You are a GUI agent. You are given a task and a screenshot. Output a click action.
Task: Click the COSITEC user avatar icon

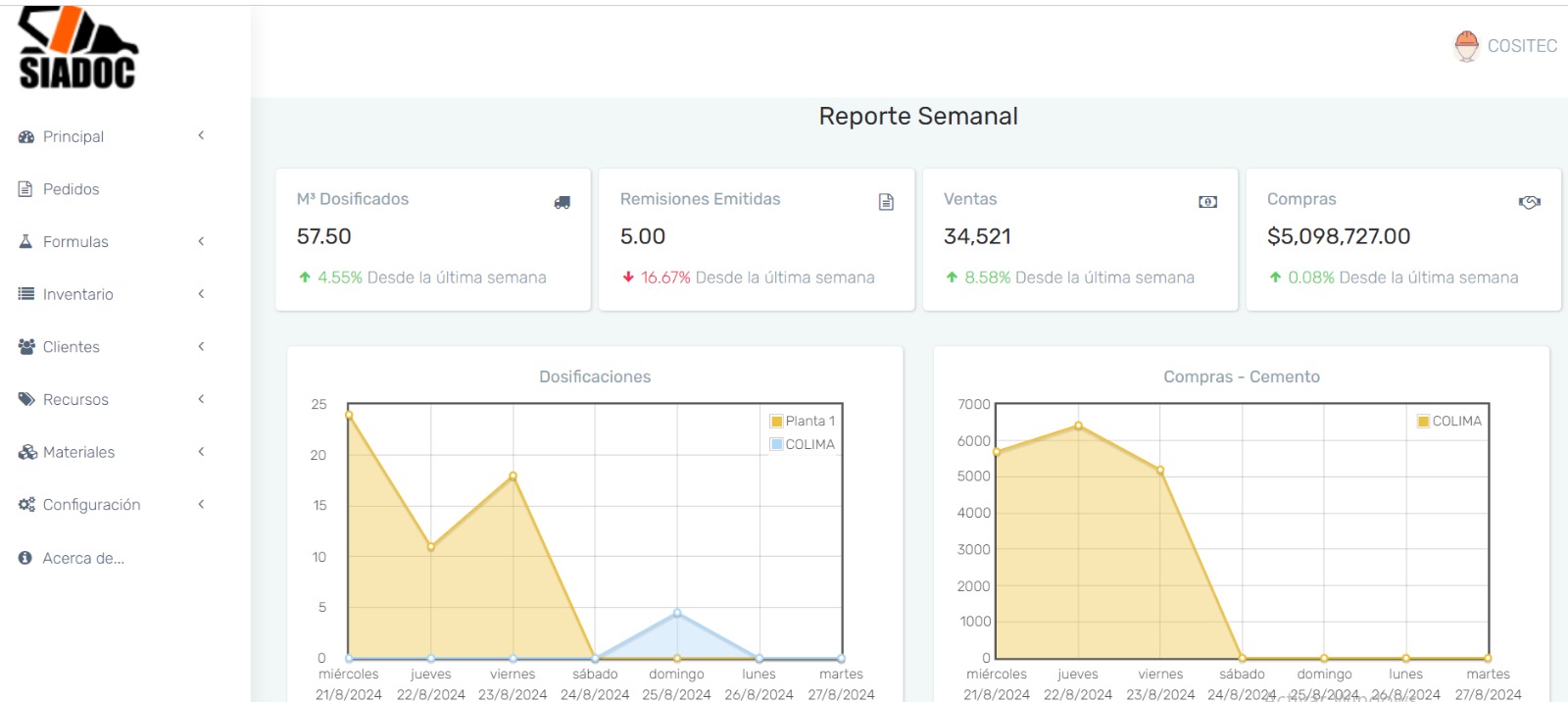click(1466, 46)
